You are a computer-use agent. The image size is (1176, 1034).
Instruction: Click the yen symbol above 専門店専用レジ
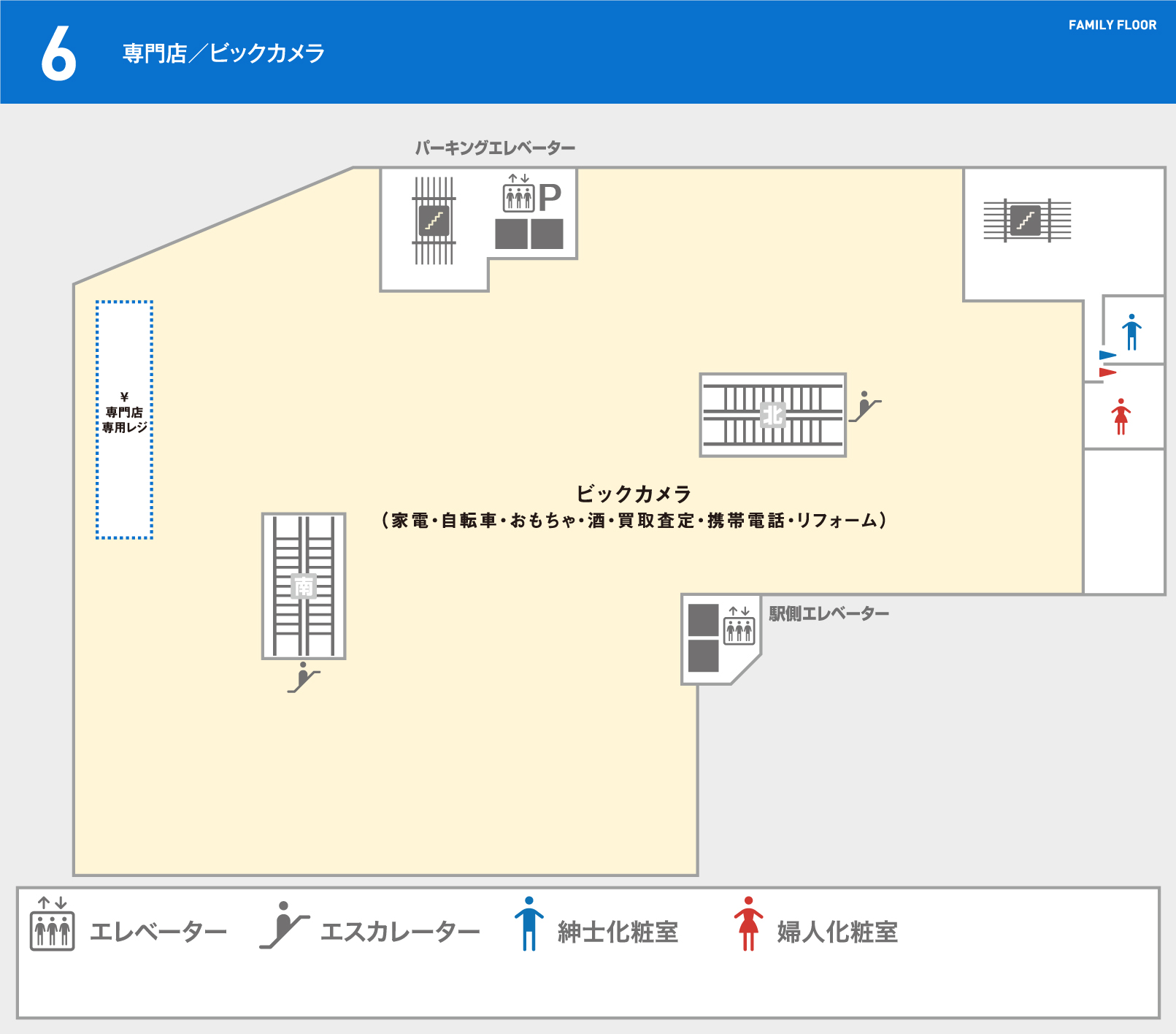click(x=124, y=397)
